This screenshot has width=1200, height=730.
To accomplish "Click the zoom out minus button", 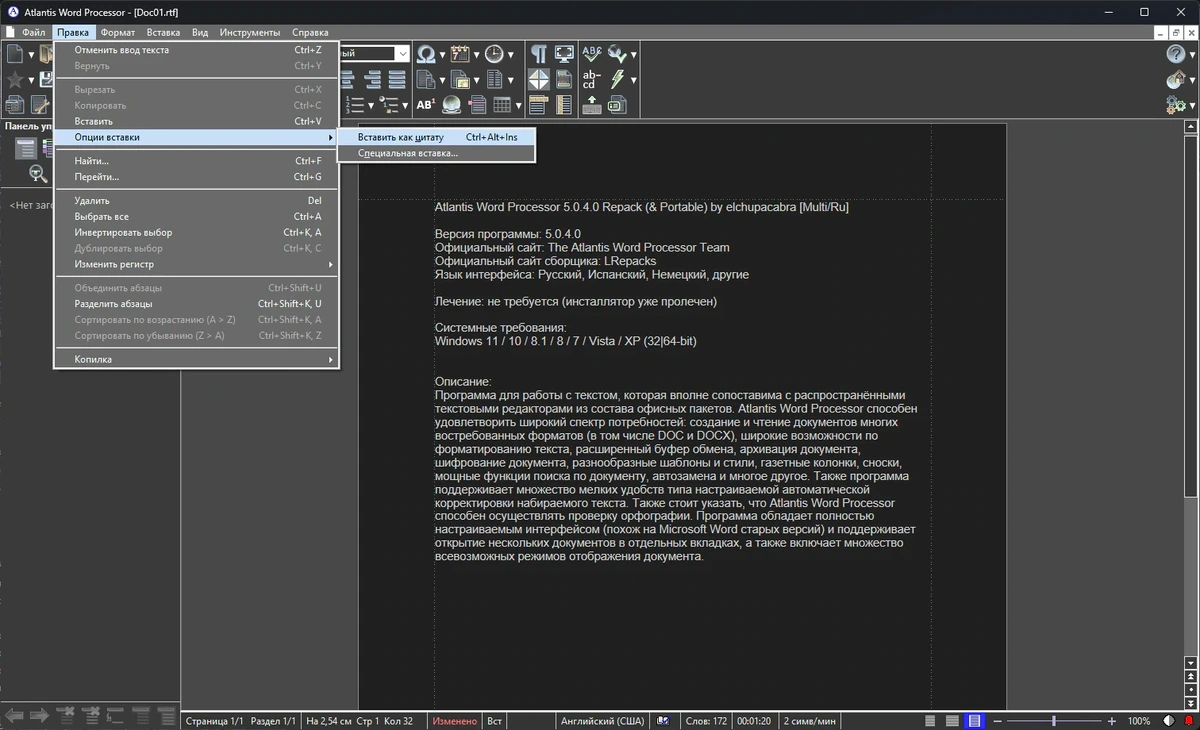I will tap(998, 721).
